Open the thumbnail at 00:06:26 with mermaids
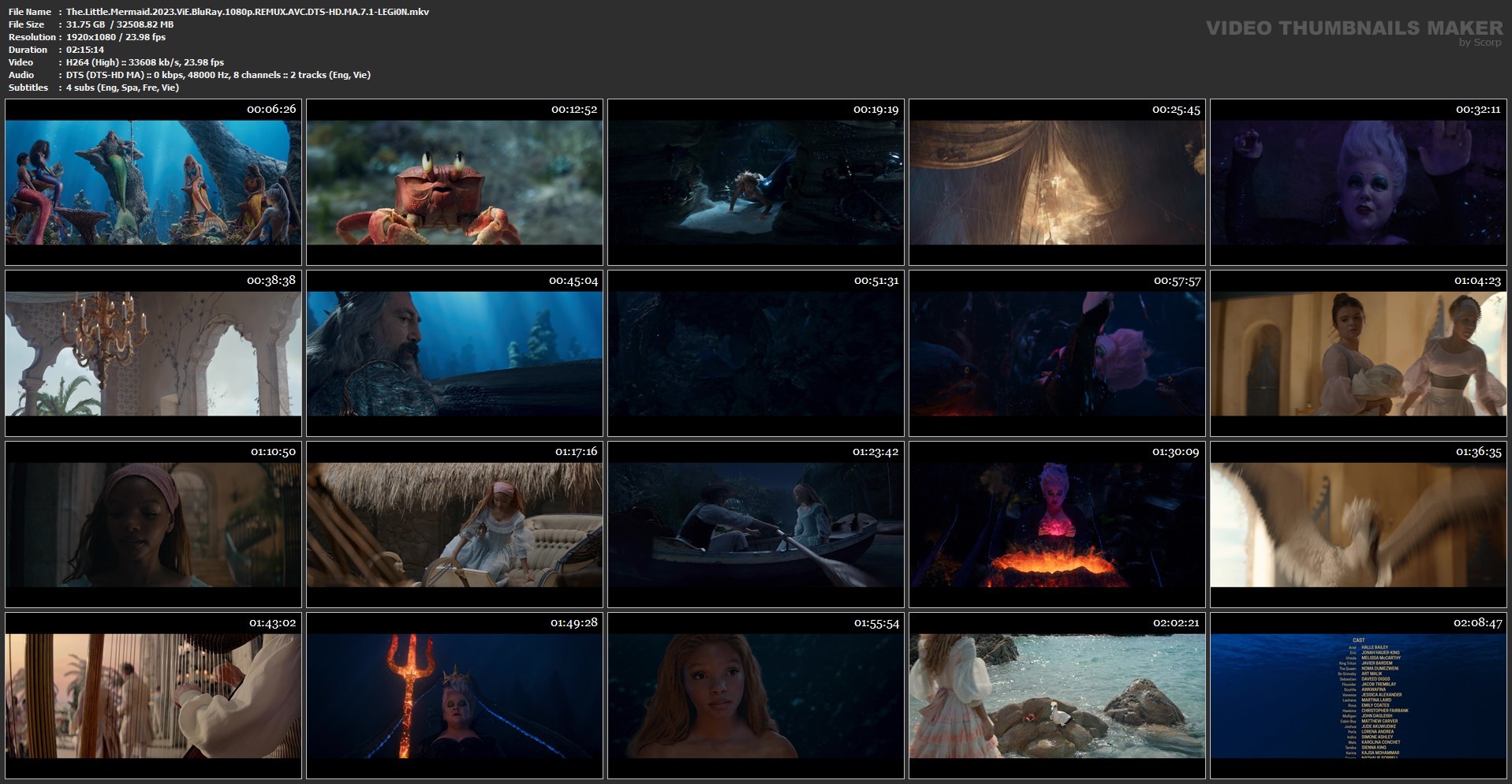Screen dimensions: 1512x784 (153, 182)
